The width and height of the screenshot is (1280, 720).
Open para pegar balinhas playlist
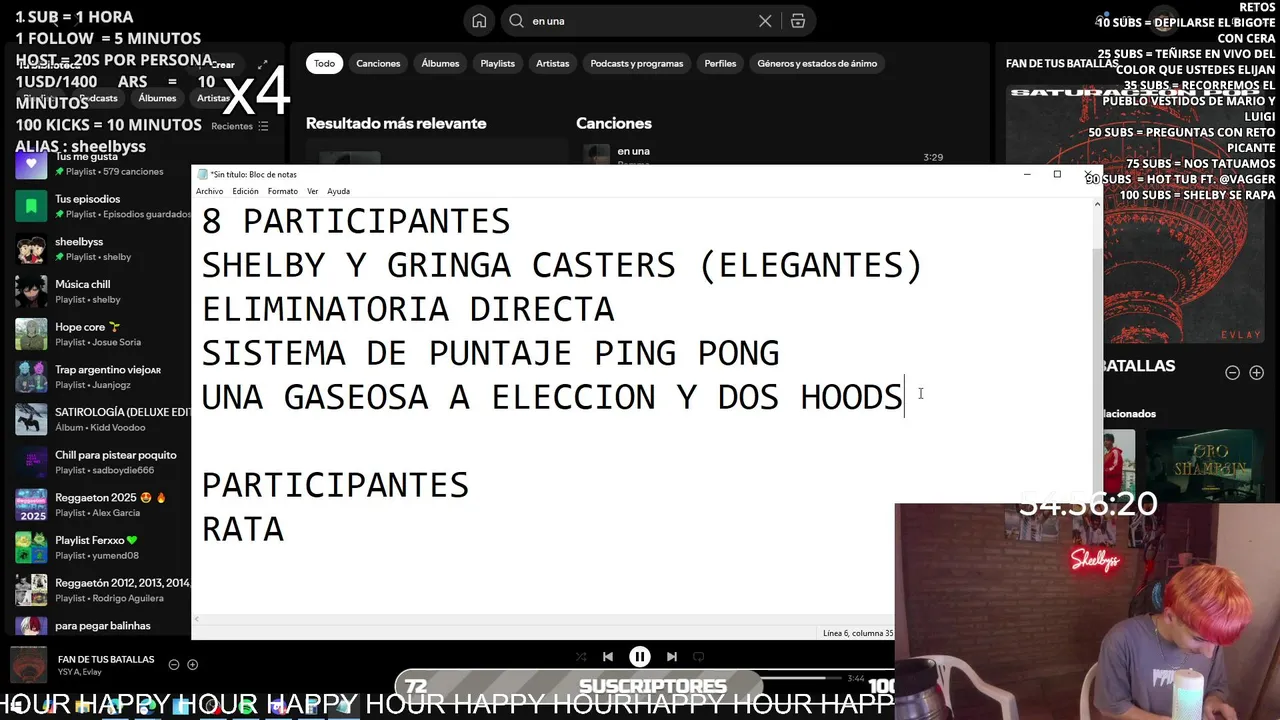(x=100, y=626)
